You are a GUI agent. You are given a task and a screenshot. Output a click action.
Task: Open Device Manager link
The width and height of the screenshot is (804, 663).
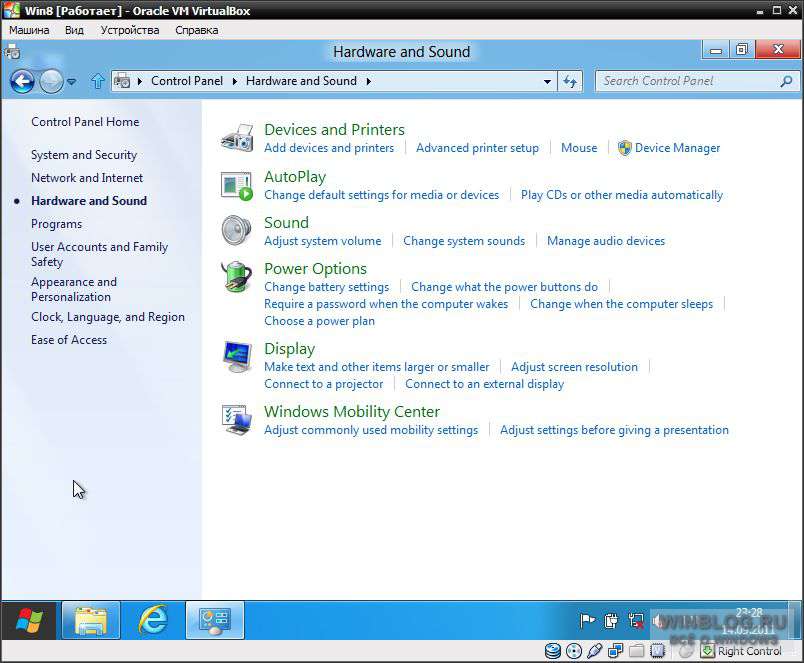677,148
